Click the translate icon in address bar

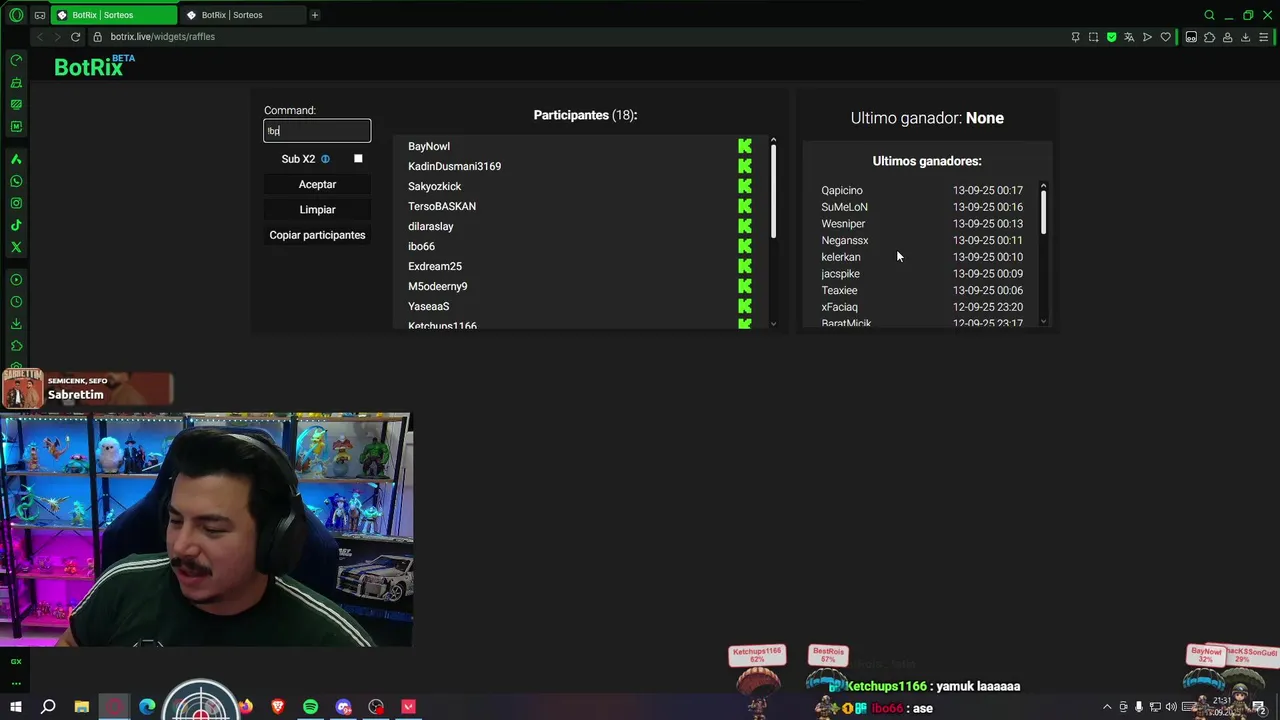(1129, 37)
